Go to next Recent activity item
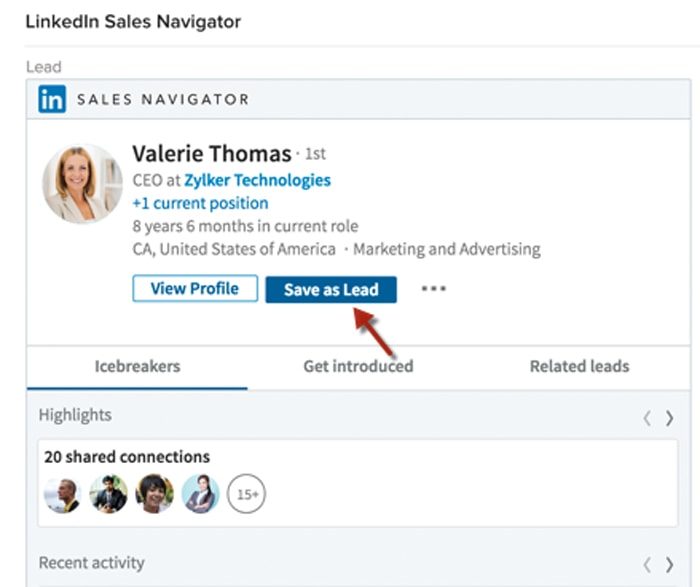700x587 pixels. point(669,565)
